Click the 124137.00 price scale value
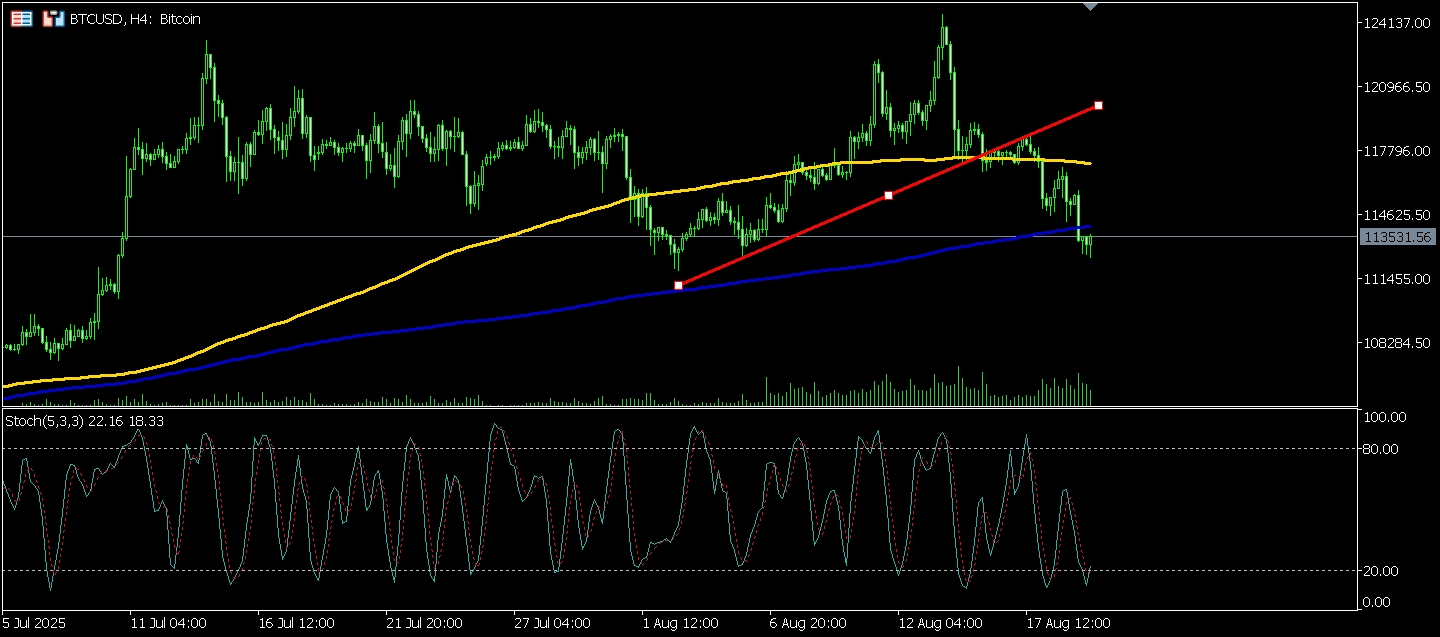This screenshot has height=637, width=1440. click(1397, 23)
